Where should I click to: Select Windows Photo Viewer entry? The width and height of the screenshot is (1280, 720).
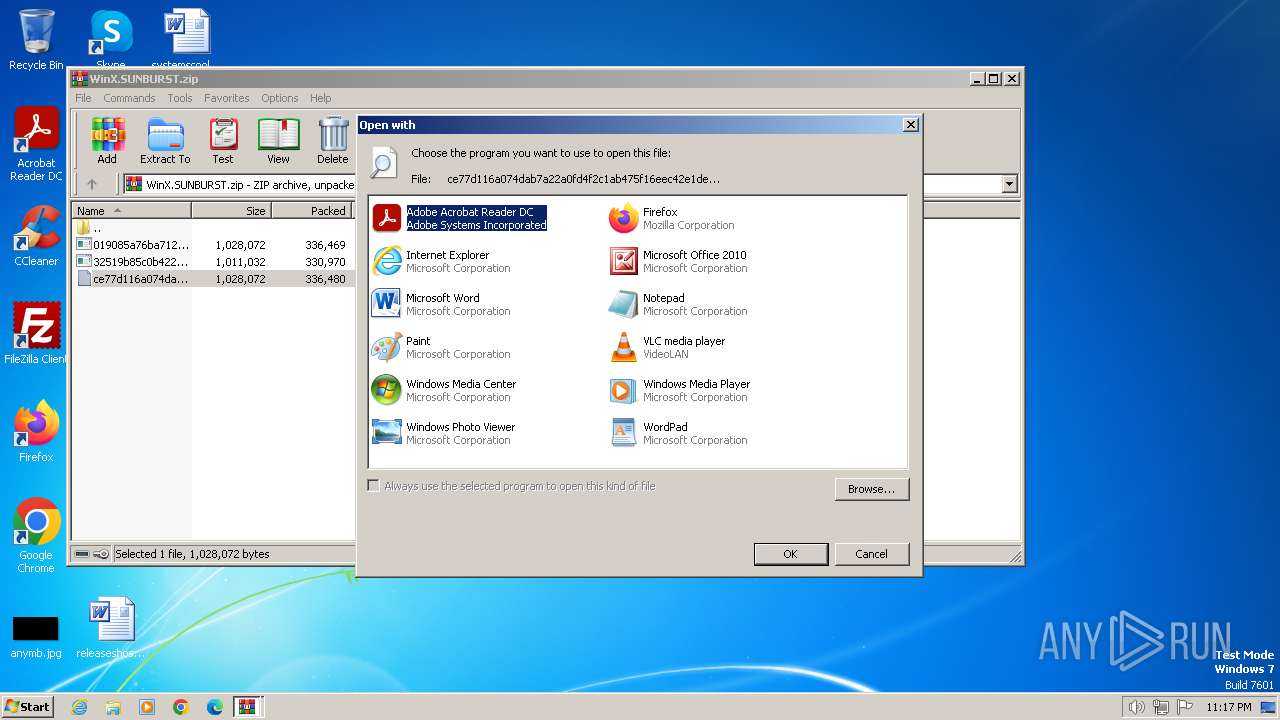[444, 433]
